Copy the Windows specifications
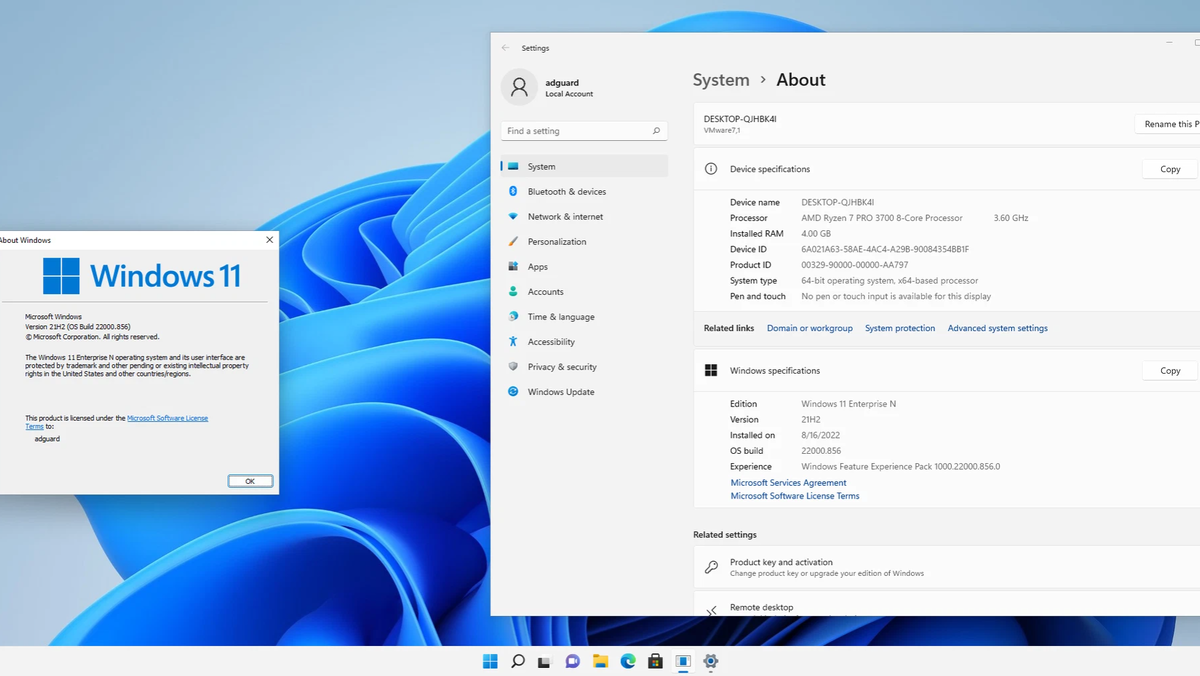 click(1170, 370)
